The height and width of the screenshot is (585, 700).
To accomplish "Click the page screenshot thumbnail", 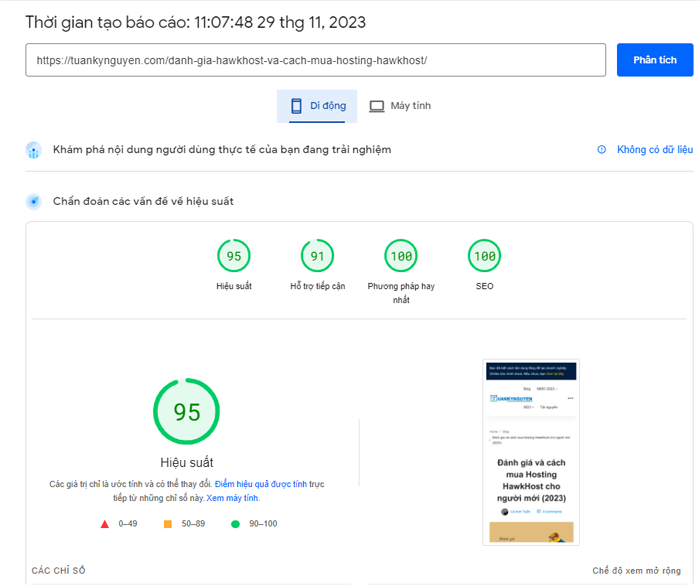I will (x=531, y=452).
